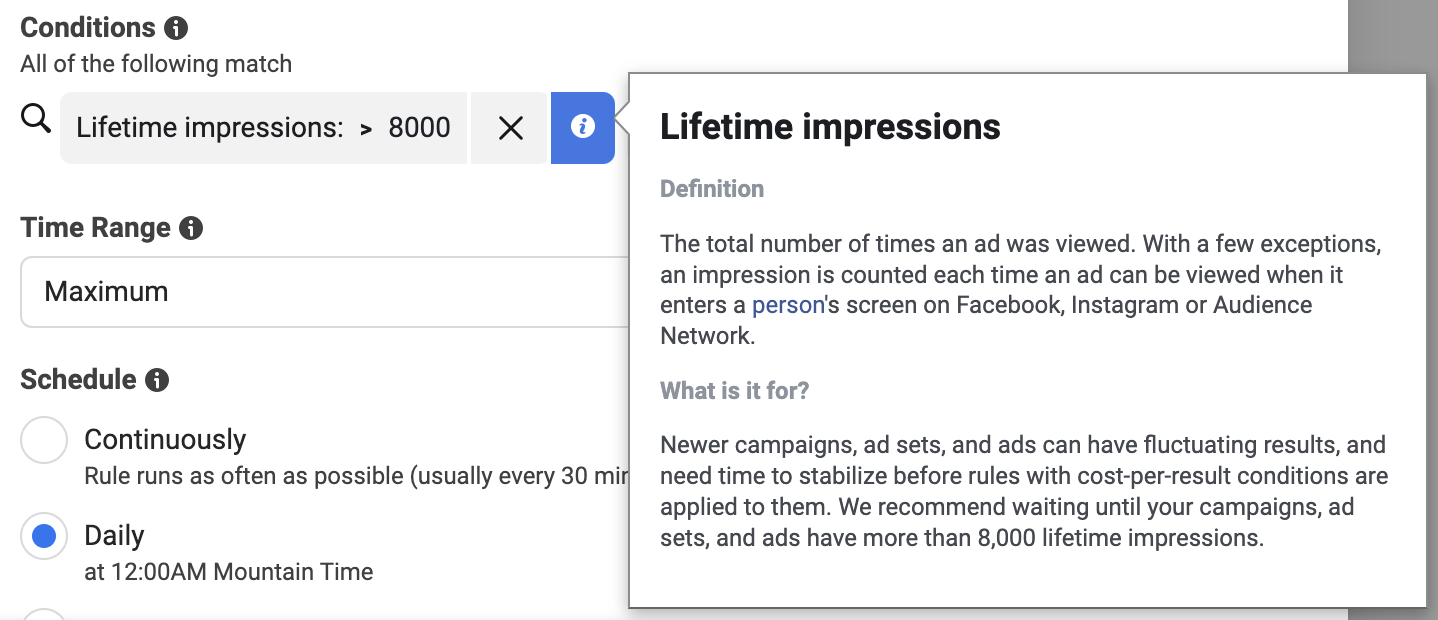Click the Schedule info icon
Image resolution: width=1438 pixels, height=620 pixels.
click(x=157, y=380)
